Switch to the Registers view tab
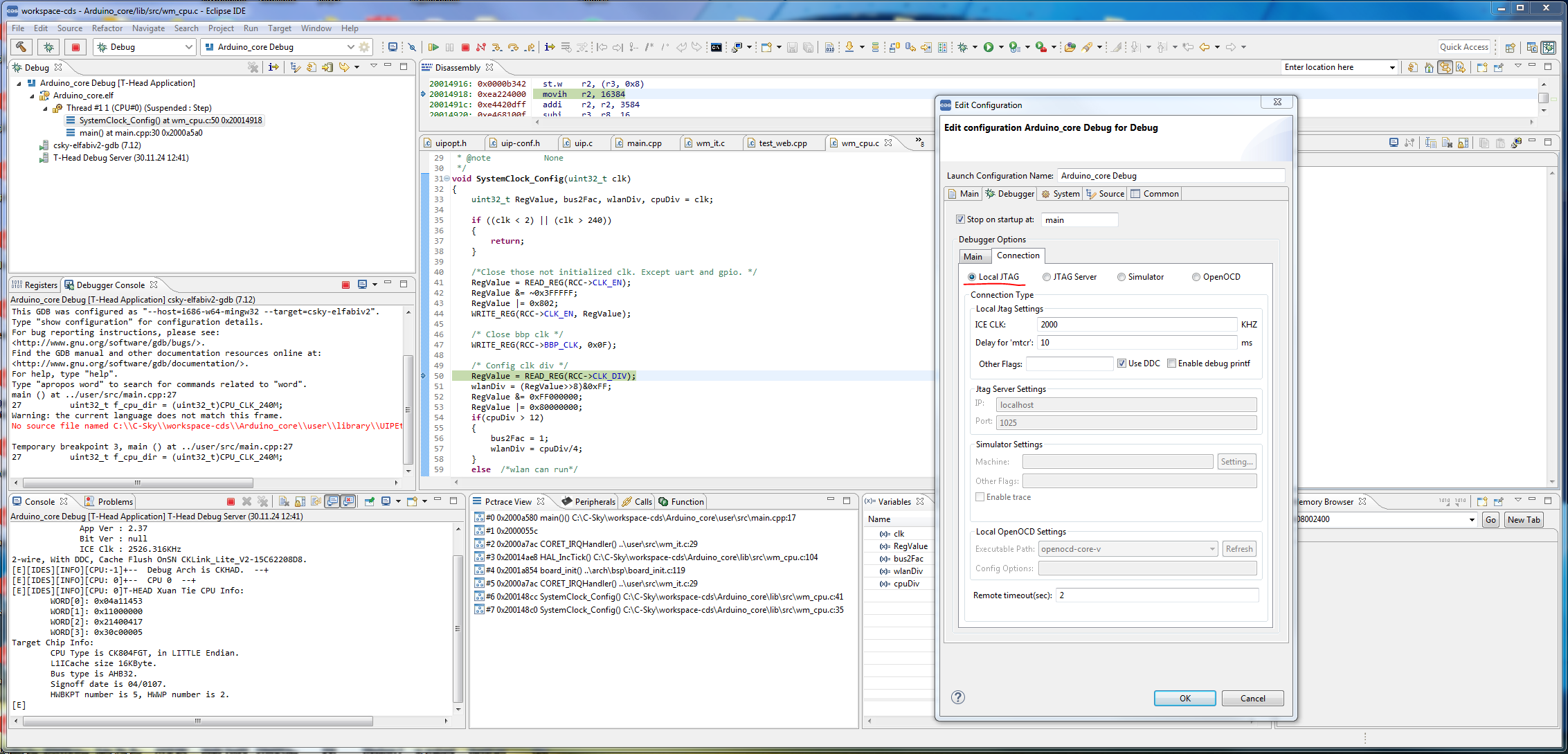This screenshot has height=754, width=1568. point(35,285)
